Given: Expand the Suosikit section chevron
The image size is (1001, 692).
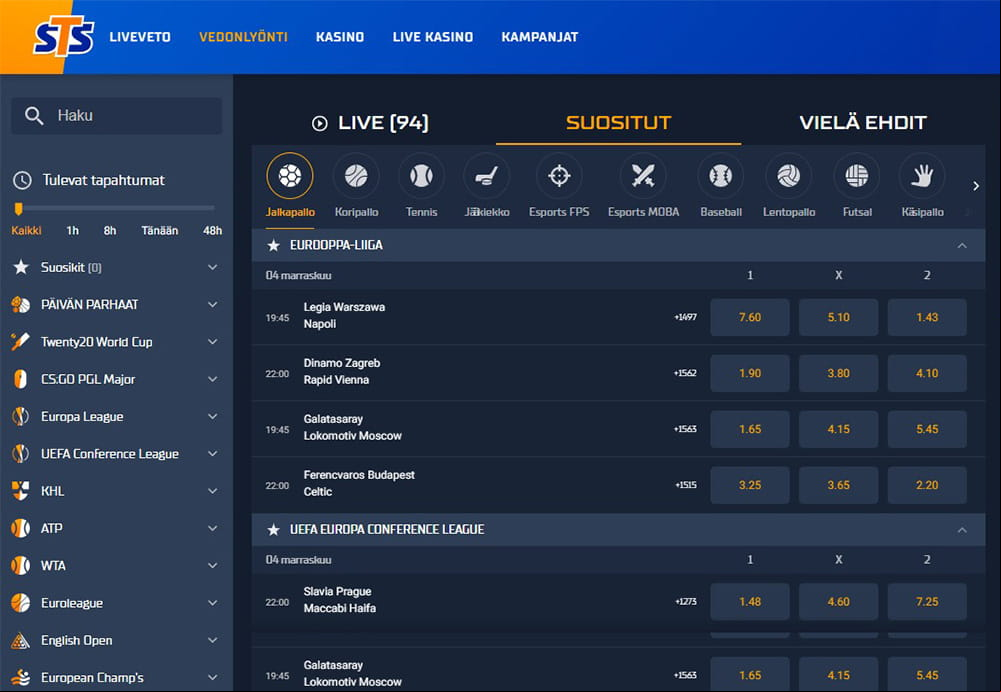Looking at the screenshot, I should coord(213,267).
